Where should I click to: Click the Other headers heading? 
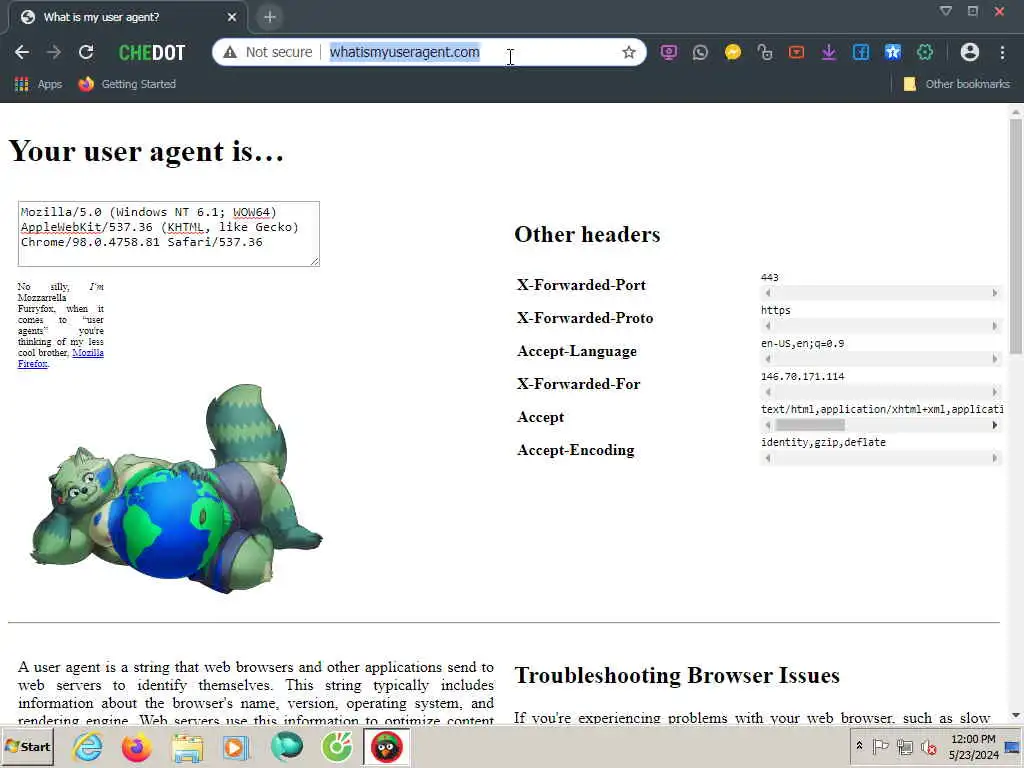point(587,234)
